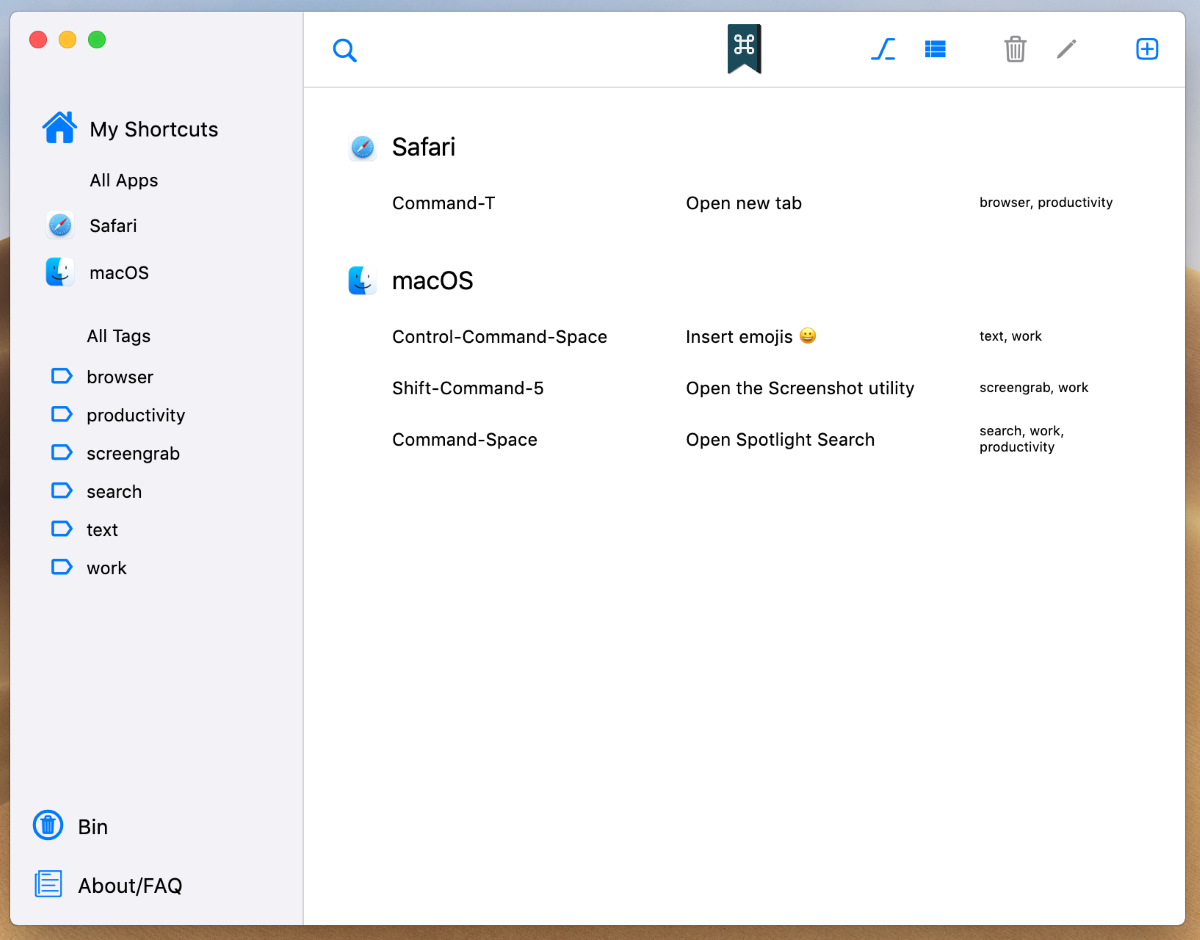This screenshot has width=1200, height=940.
Task: Filter by the browser tag label
Action: (x=120, y=377)
